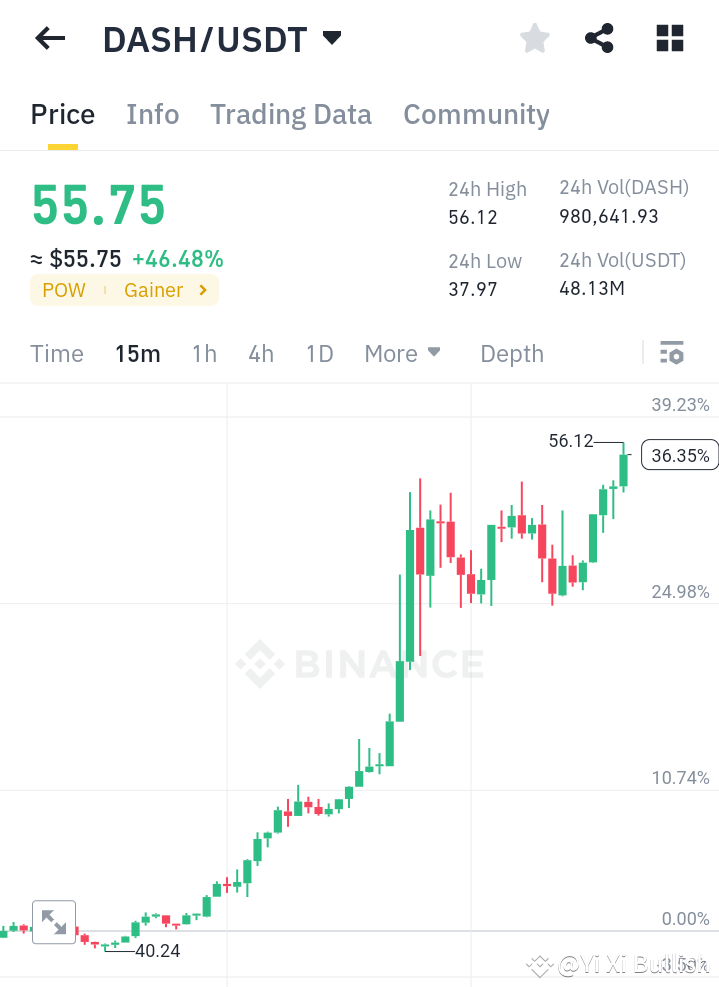Tap the POW tag label

63,290
